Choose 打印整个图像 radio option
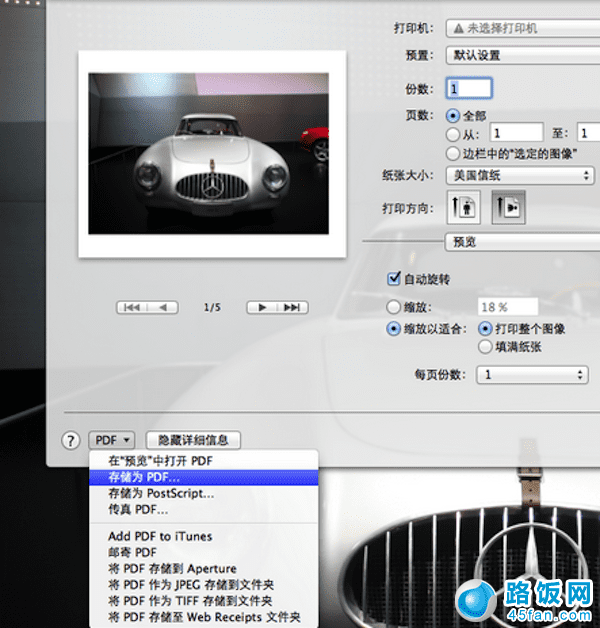The width and height of the screenshot is (600, 628). click(x=485, y=329)
